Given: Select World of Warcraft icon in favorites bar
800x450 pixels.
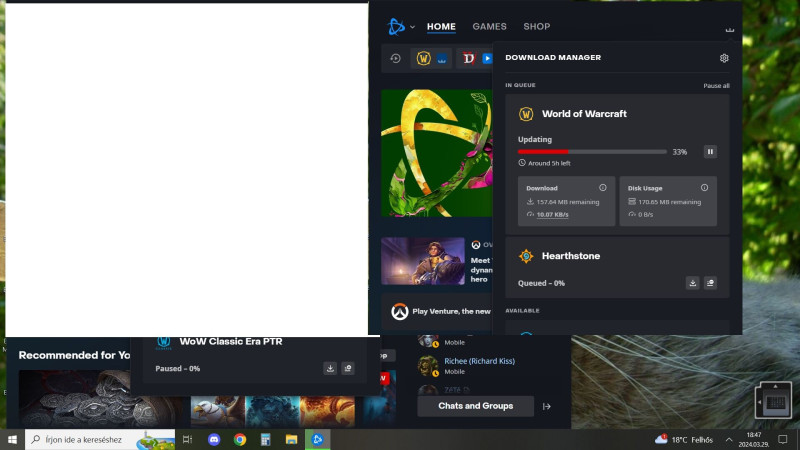Looking at the screenshot, I should click(423, 58).
